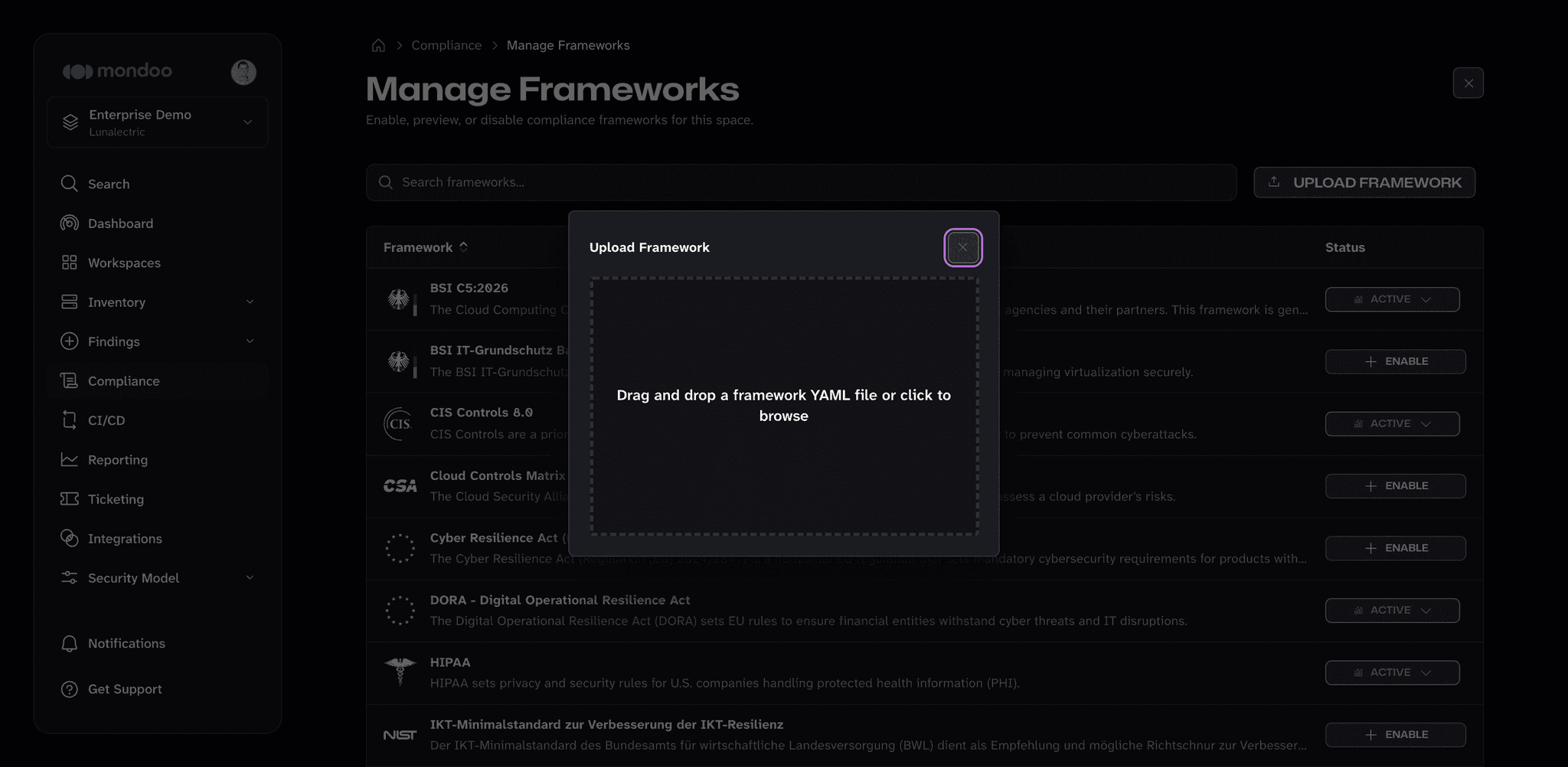Click the Ticketing ticket icon
Image resolution: width=1568 pixels, height=767 pixels.
(x=69, y=499)
